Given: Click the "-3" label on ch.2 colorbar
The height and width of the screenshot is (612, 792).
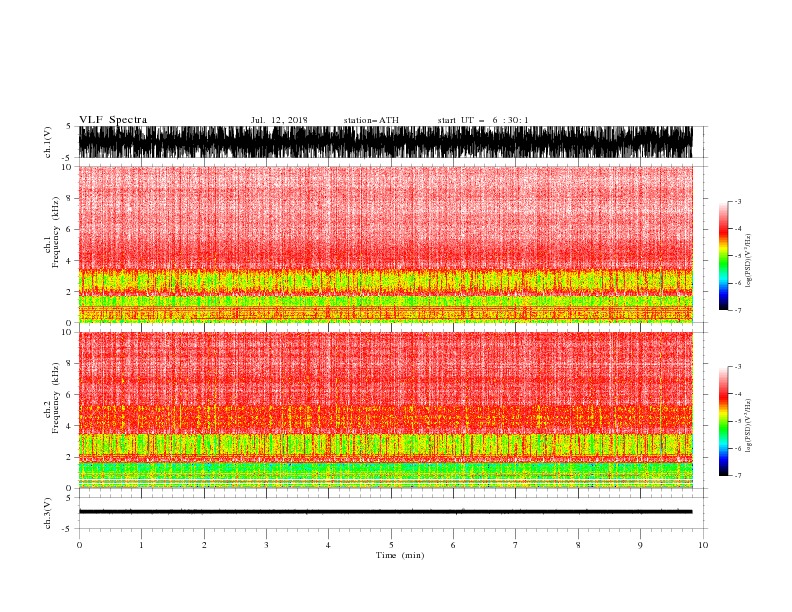Looking at the screenshot, I should (x=737, y=367).
